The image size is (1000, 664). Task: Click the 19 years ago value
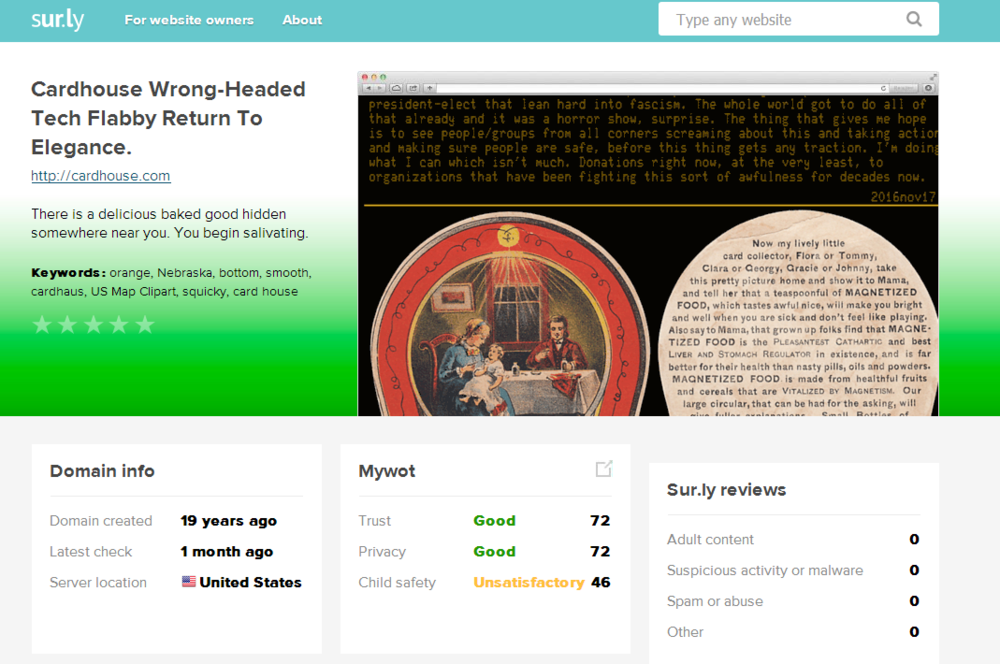[228, 520]
